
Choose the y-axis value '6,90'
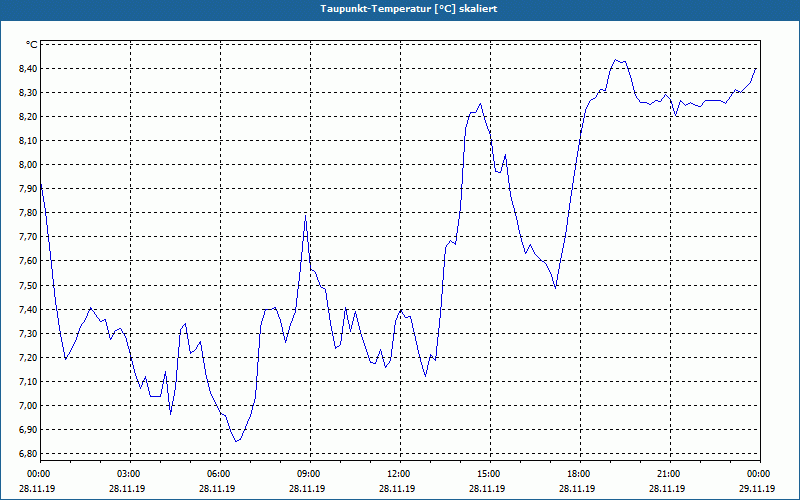click(x=29, y=430)
